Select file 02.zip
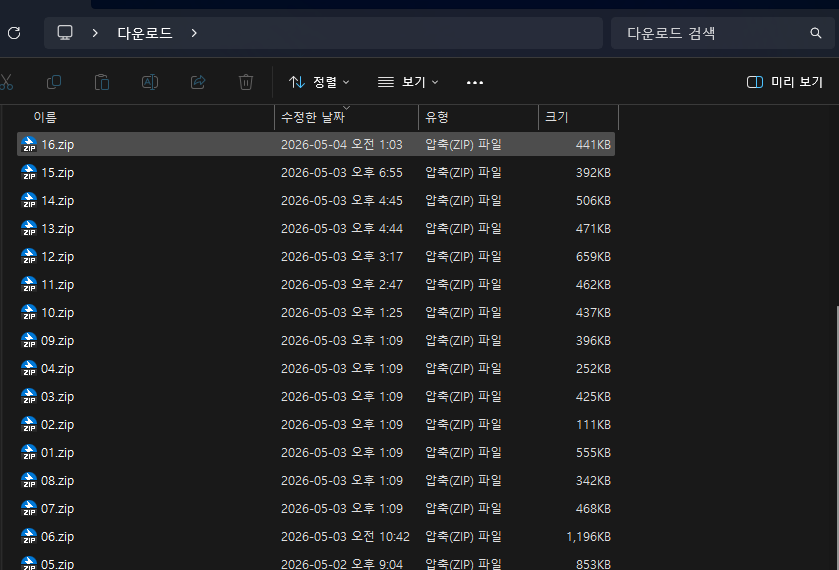Viewport: 839px width, 570px height. [x=316, y=424]
